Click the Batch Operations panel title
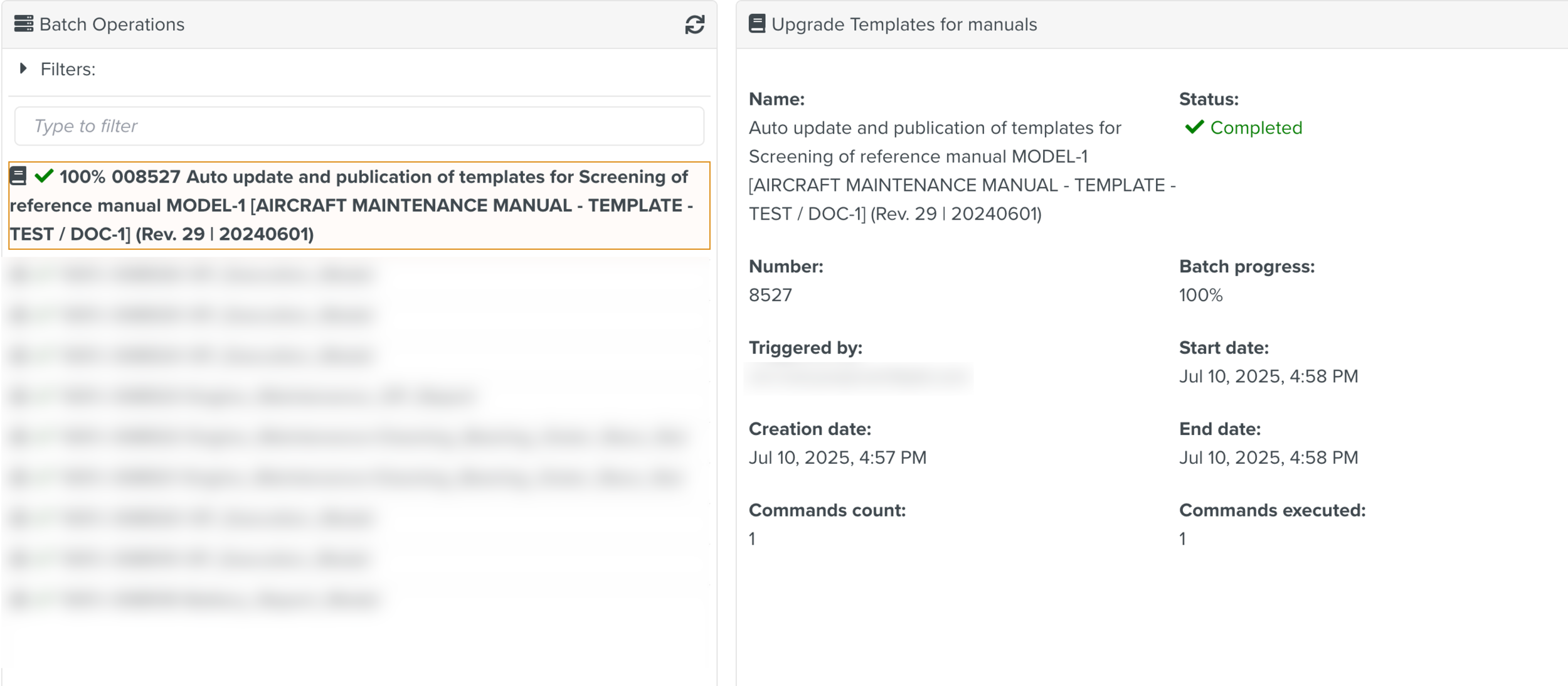1568x686 pixels. 112,24
